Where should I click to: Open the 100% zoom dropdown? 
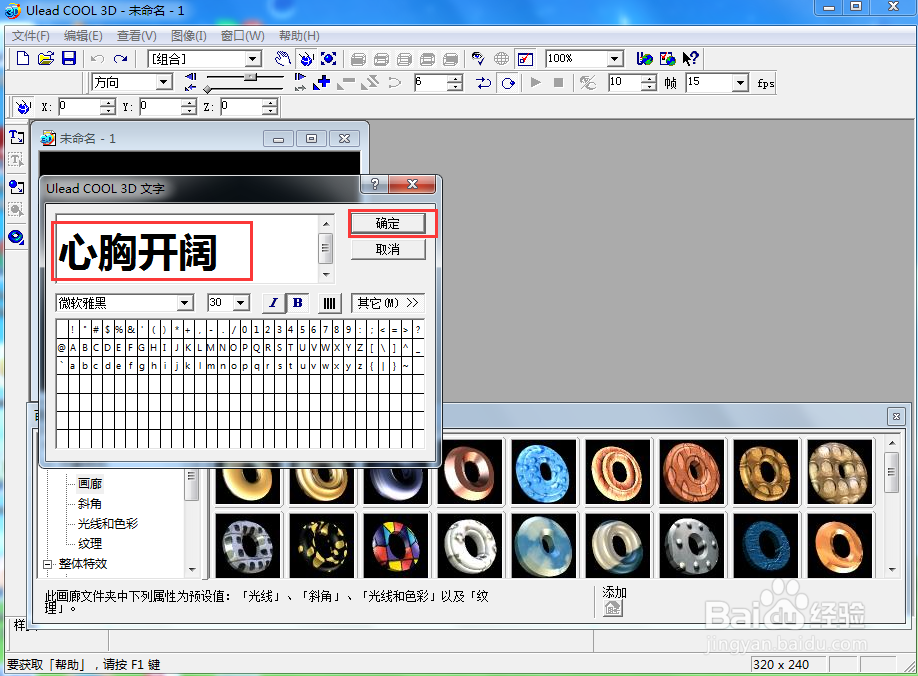coord(614,59)
